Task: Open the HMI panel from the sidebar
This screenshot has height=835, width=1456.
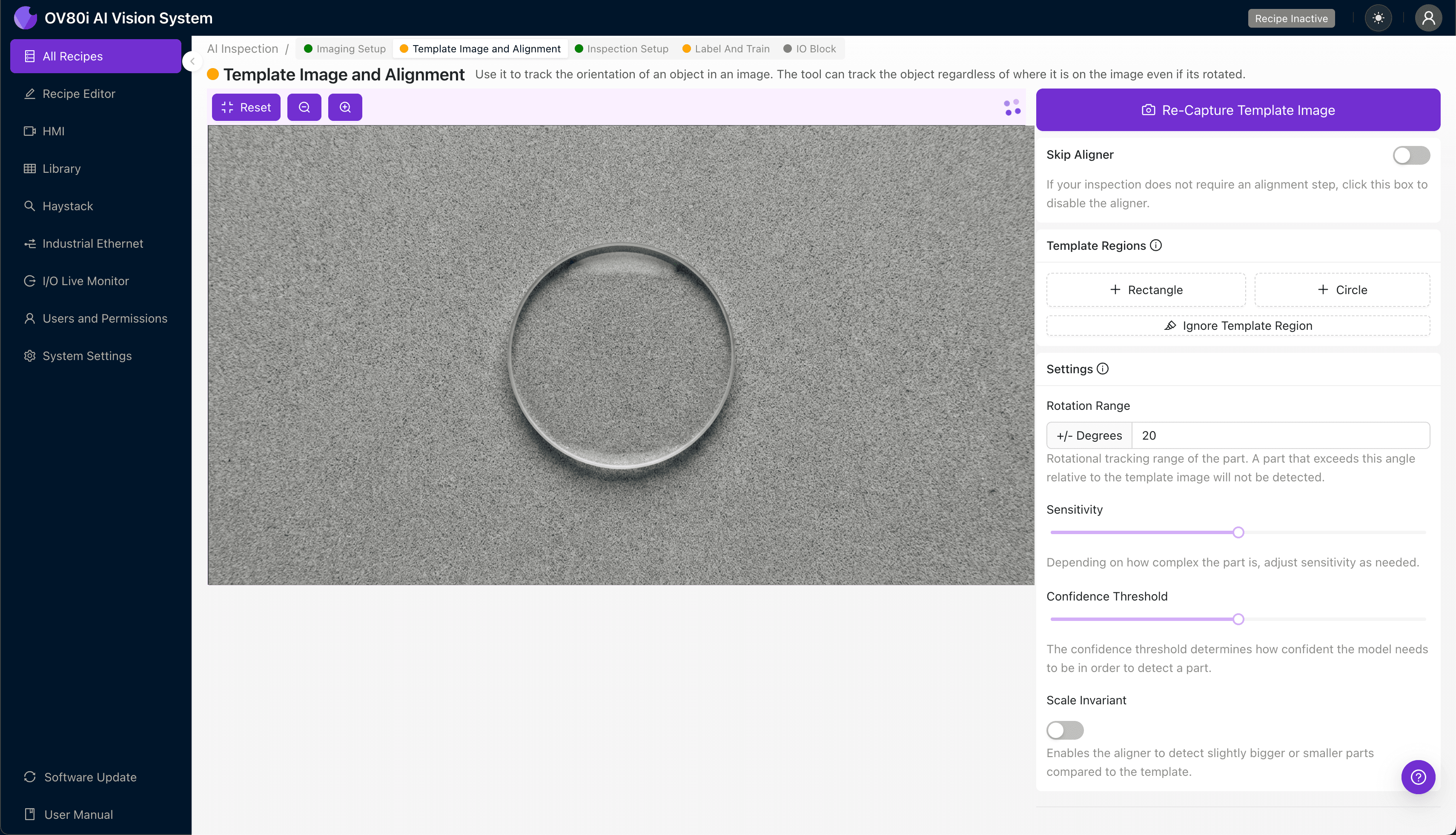Action: 53,131
